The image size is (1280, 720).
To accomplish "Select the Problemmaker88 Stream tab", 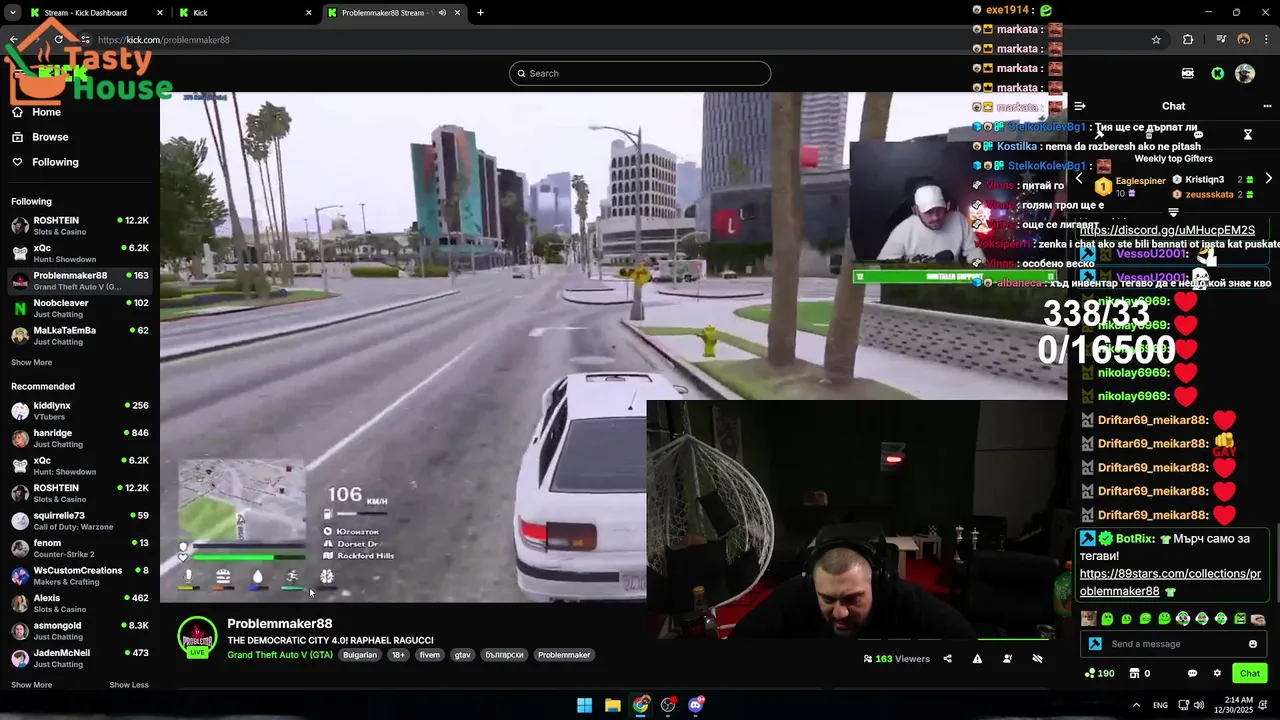I will coord(395,13).
